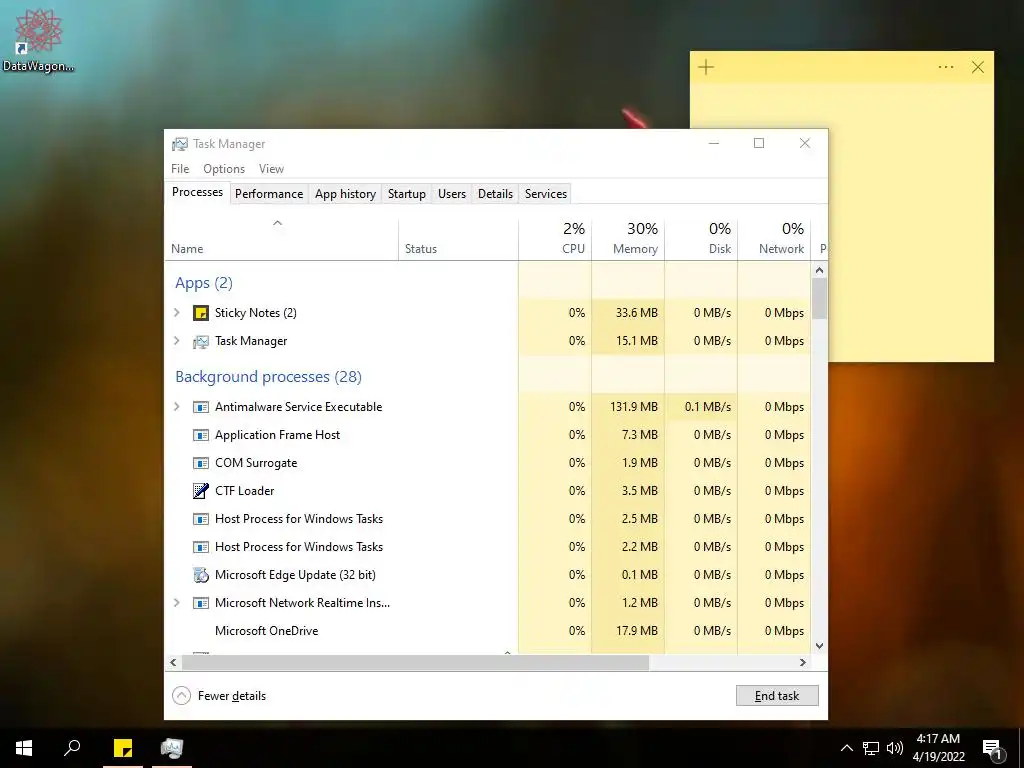
Task: Click the Task Manager process row icon
Action: pyautogui.click(x=200, y=341)
